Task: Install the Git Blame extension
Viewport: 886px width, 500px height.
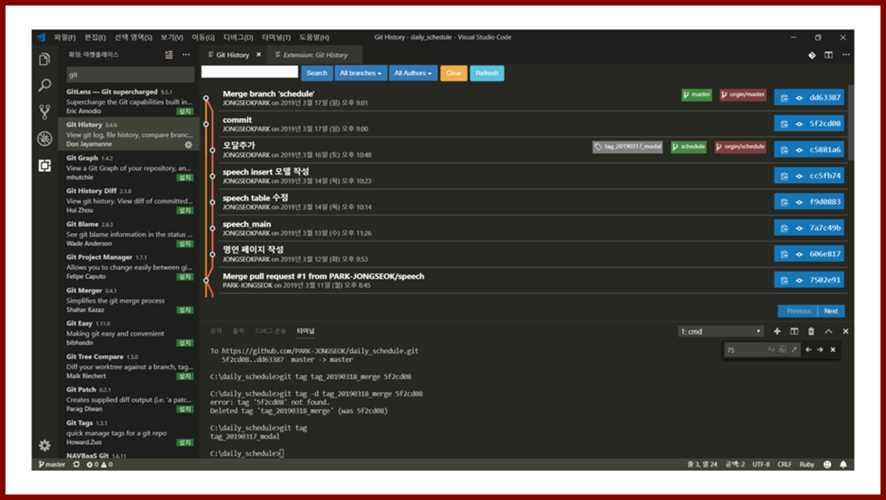Action: 185,244
